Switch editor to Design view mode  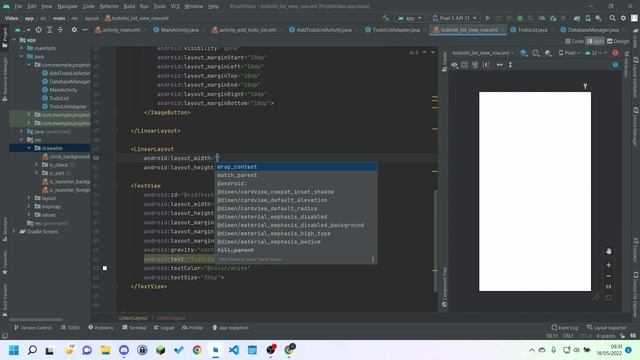618,41
